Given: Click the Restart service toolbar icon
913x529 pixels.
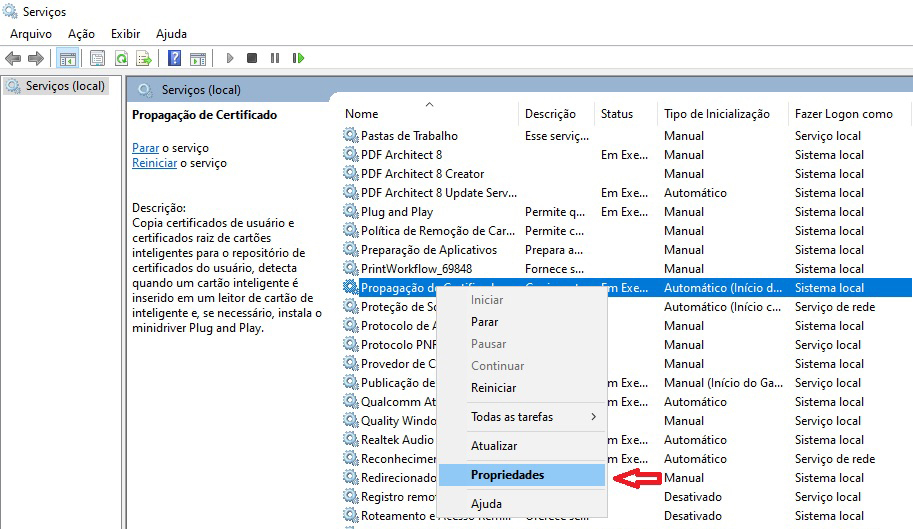Looking at the screenshot, I should [x=298, y=58].
